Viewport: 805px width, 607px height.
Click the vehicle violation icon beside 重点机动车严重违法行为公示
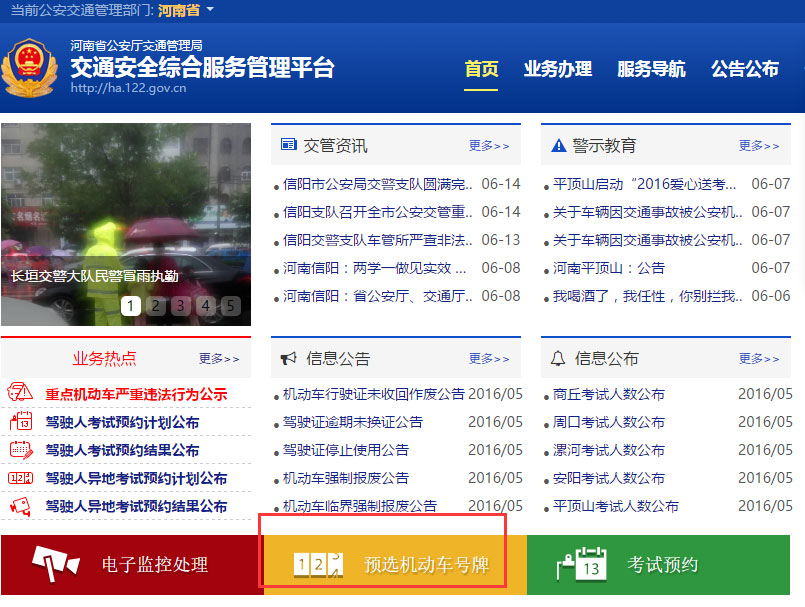click(19, 393)
